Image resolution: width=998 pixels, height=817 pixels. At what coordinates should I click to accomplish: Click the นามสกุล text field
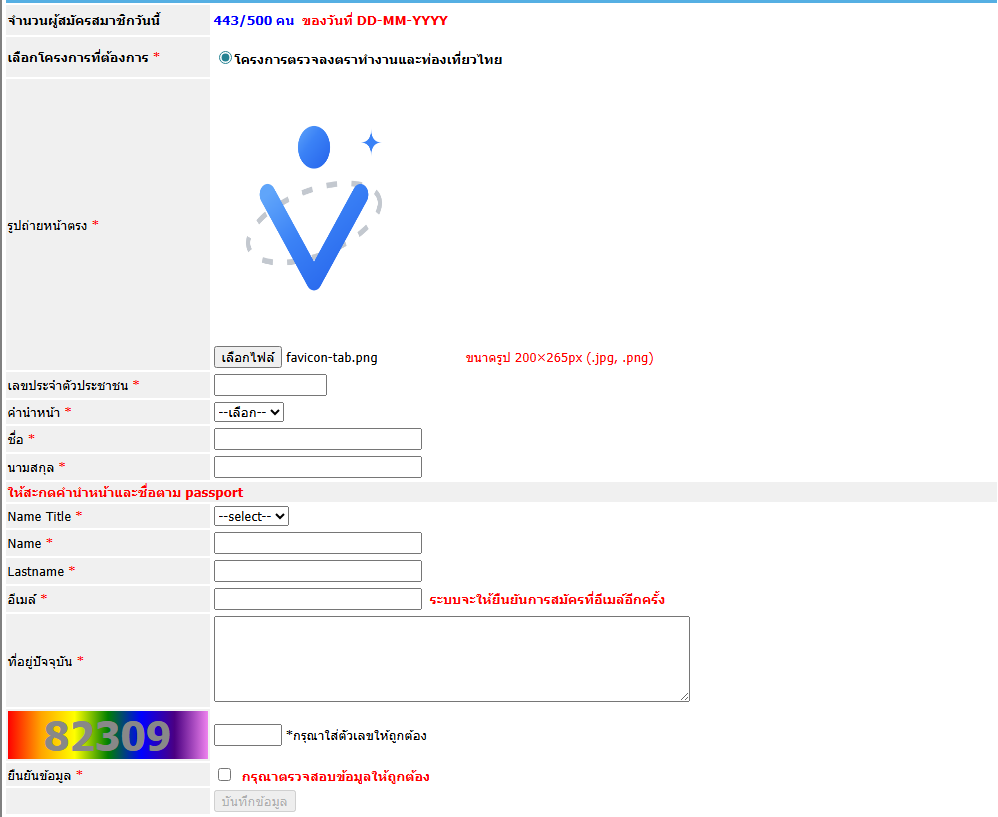[x=317, y=467]
